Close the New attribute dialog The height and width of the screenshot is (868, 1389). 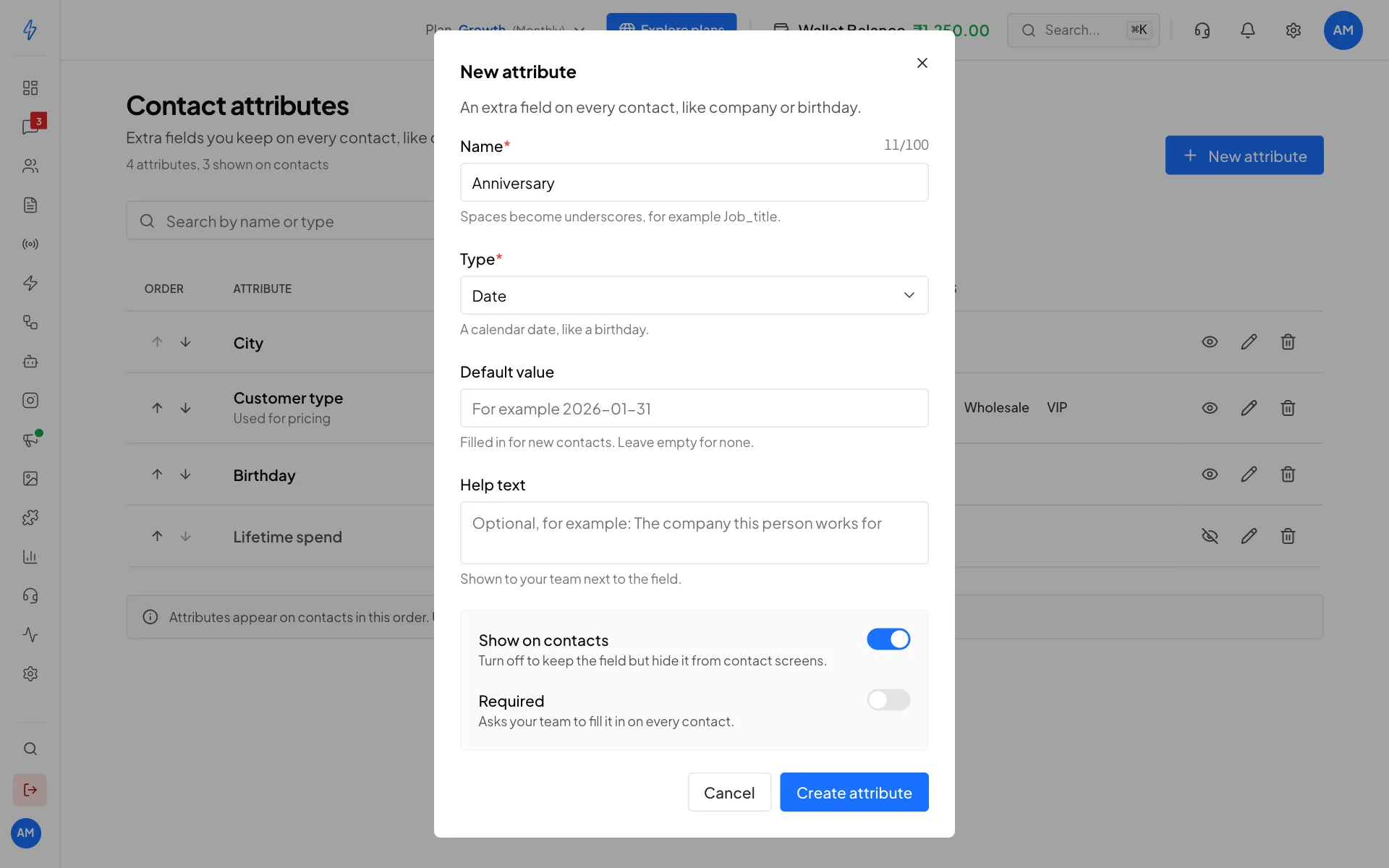pos(922,63)
